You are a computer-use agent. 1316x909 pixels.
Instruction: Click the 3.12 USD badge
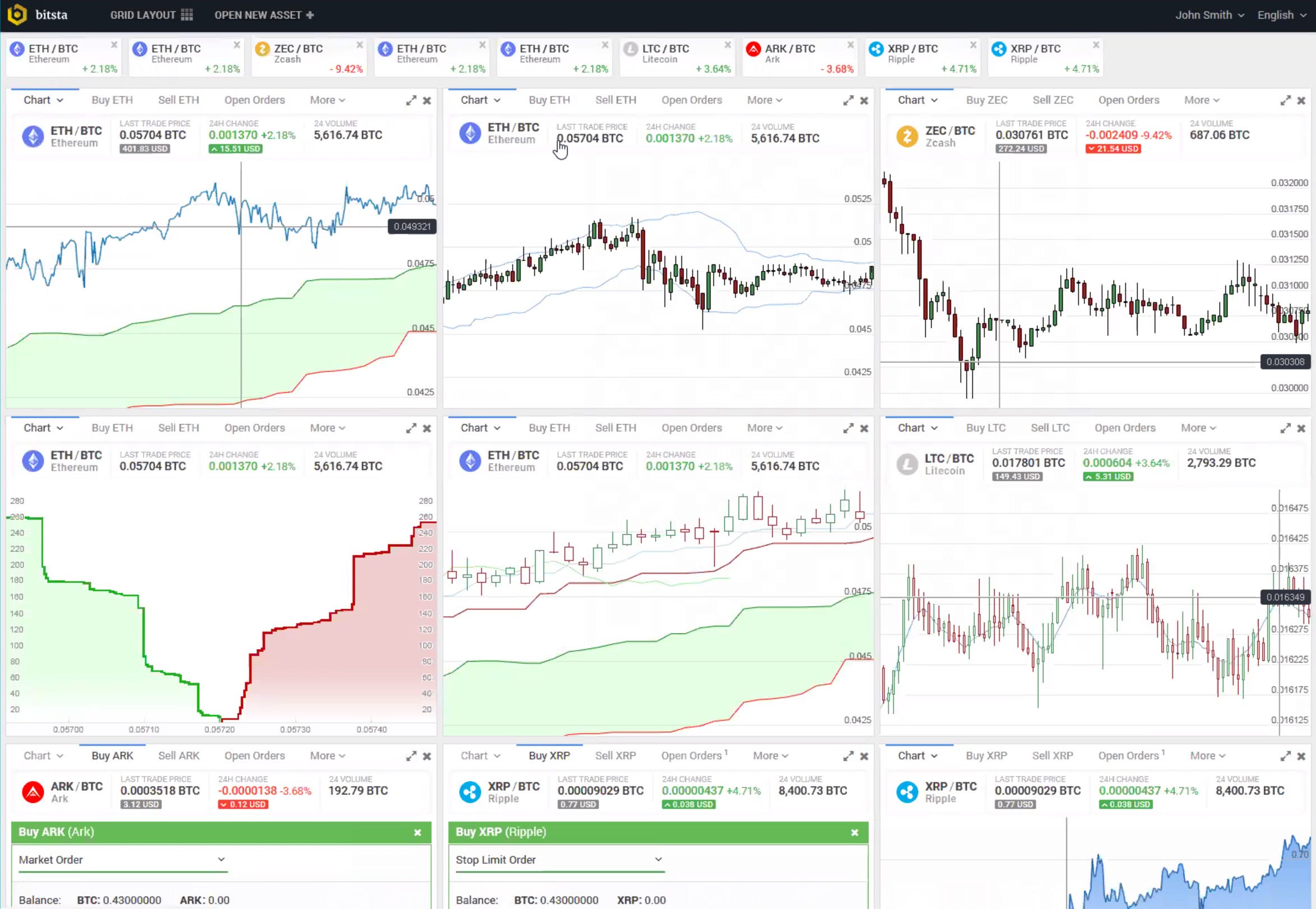point(141,804)
